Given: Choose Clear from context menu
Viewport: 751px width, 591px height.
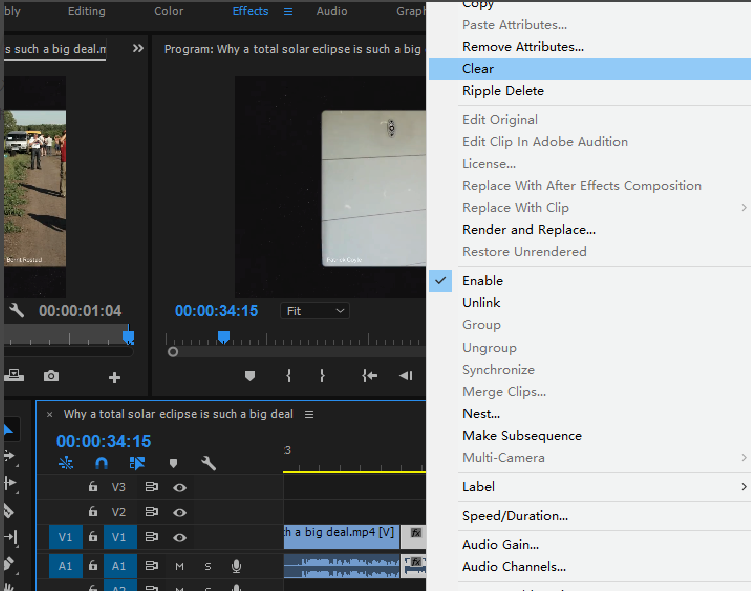Looking at the screenshot, I should 478,69.
